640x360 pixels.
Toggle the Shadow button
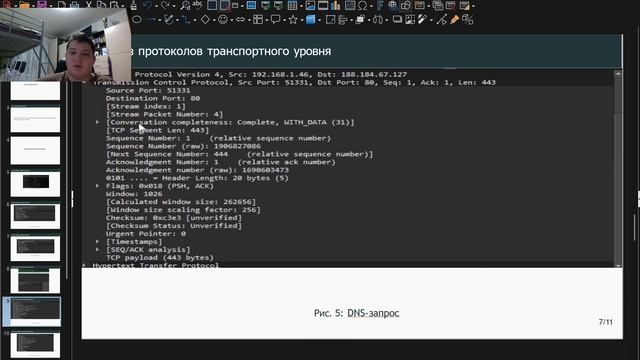[397, 20]
